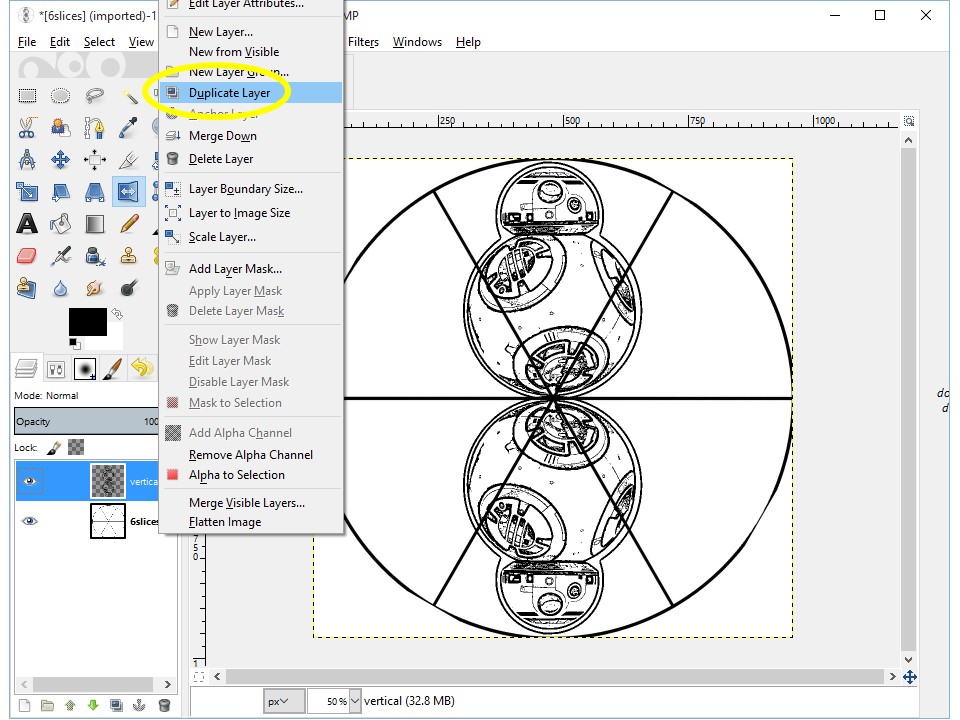Toggle visibility of the vertical layer

(x=29, y=481)
